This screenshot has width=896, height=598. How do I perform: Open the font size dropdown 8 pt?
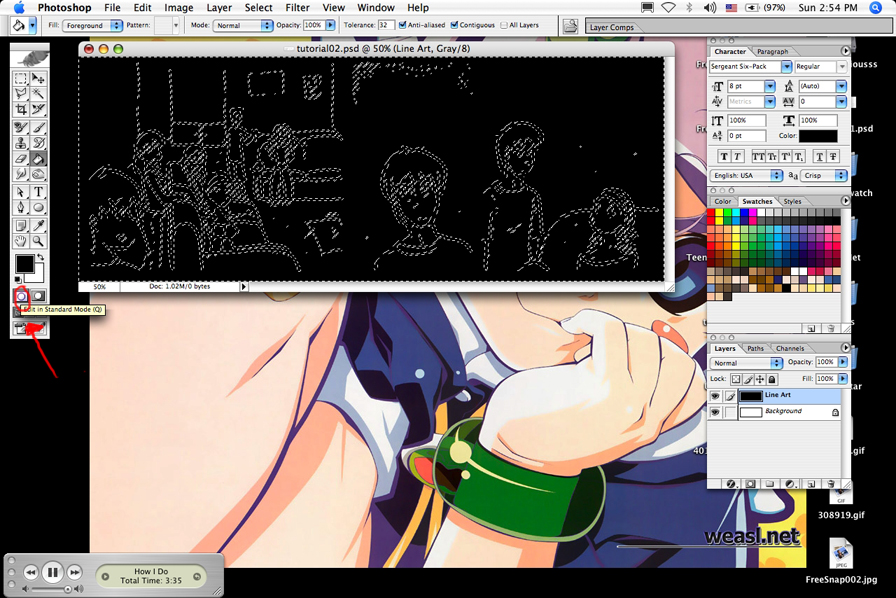(770, 86)
